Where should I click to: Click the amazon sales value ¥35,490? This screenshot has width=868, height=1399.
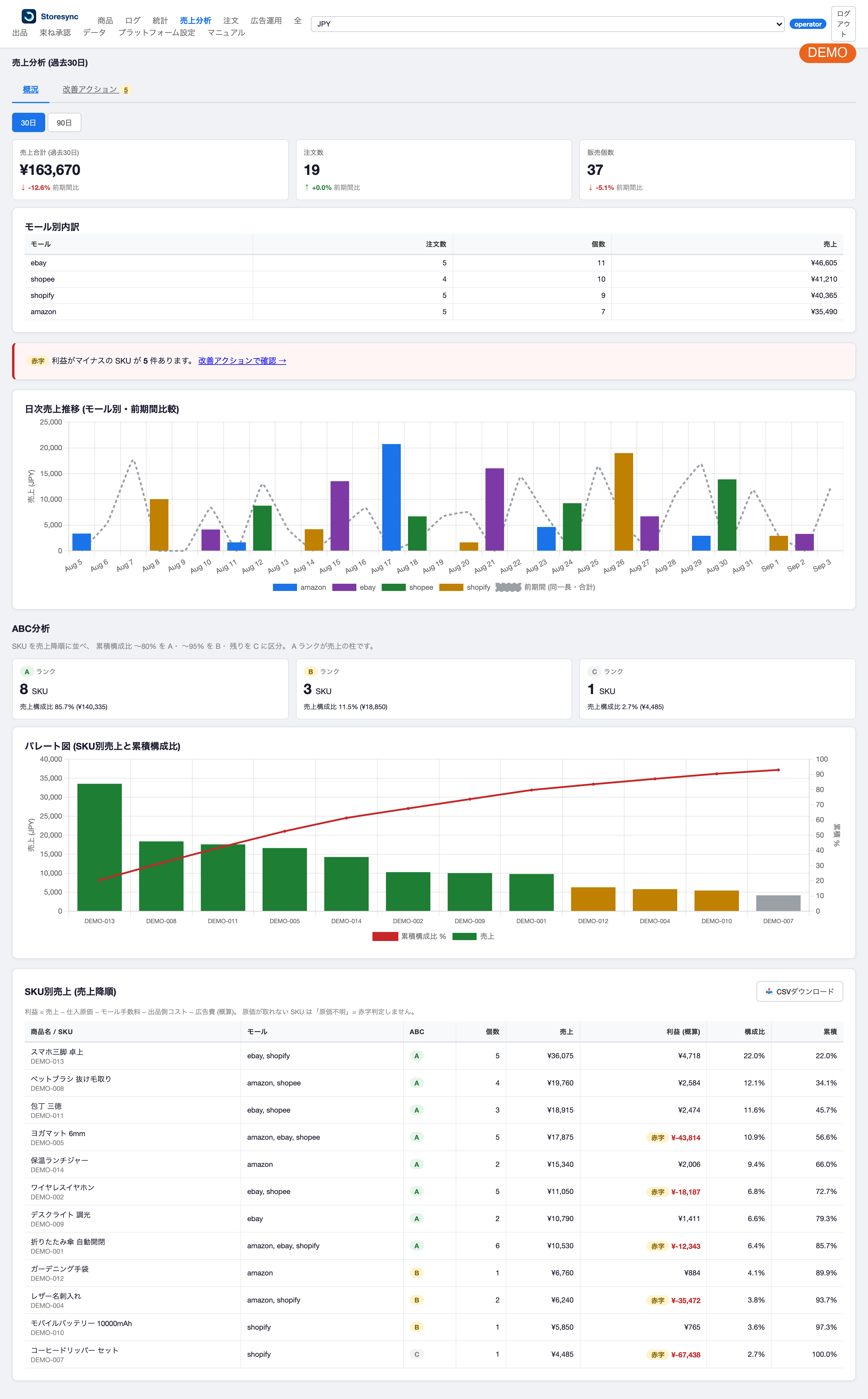tap(824, 312)
